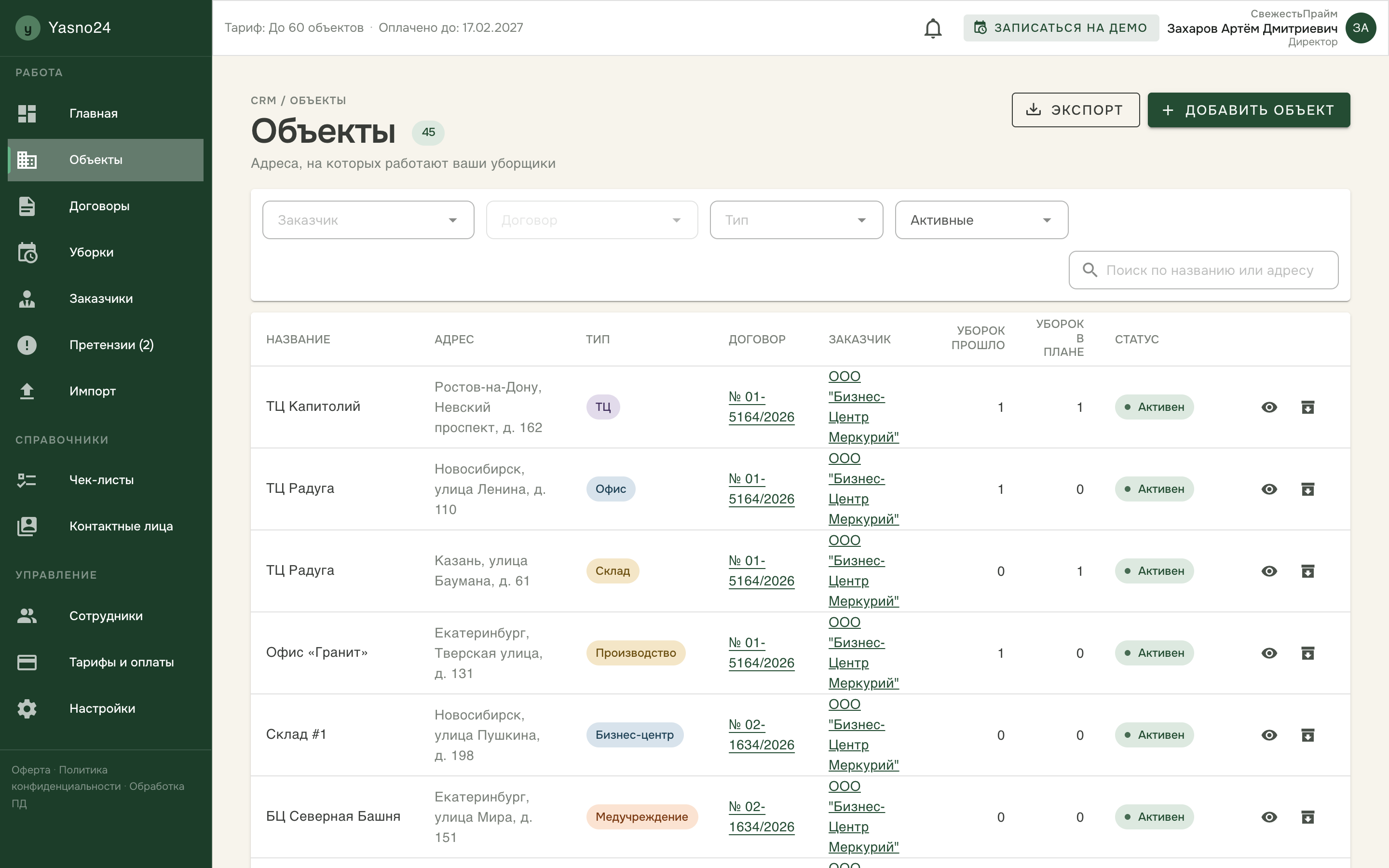
Task: Open Заказчики section in sidebar
Action: pyautogui.click(x=106, y=298)
